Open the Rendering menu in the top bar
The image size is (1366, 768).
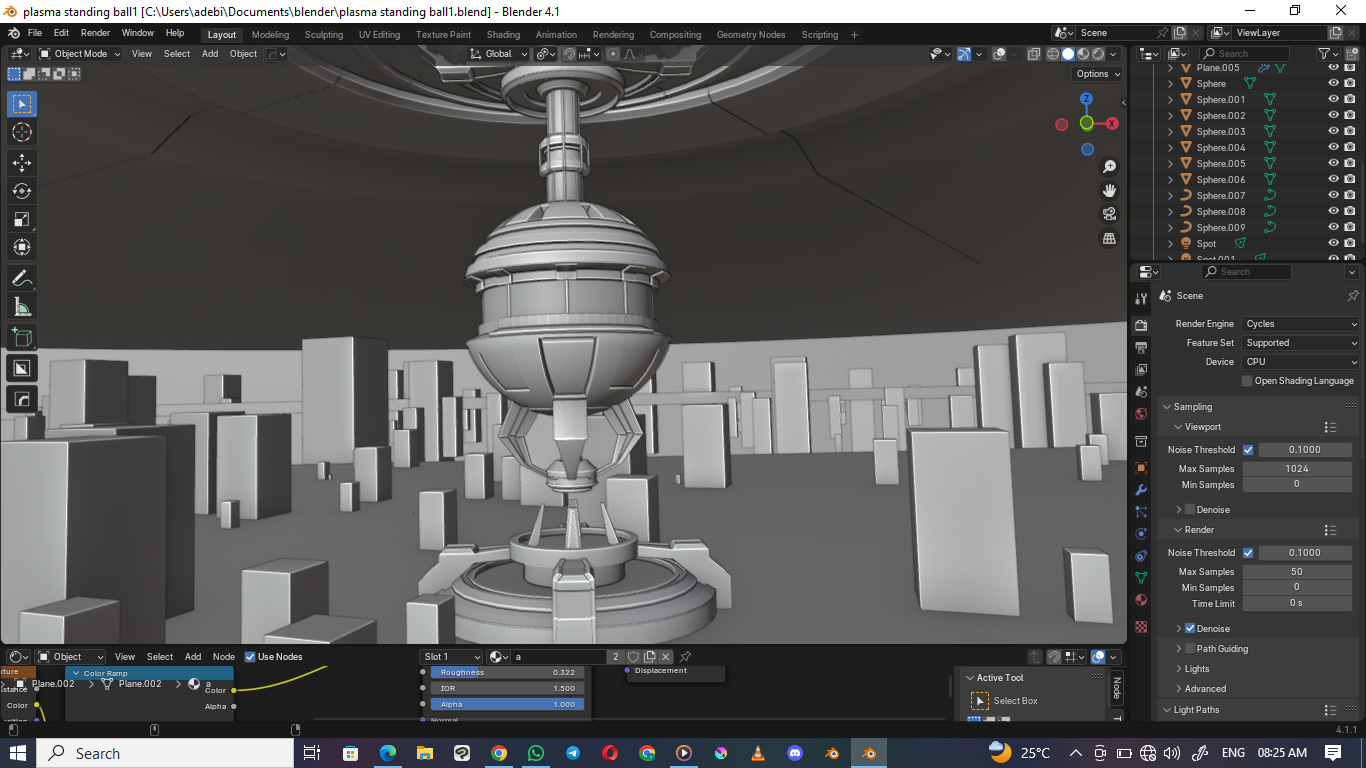pyautogui.click(x=612, y=33)
